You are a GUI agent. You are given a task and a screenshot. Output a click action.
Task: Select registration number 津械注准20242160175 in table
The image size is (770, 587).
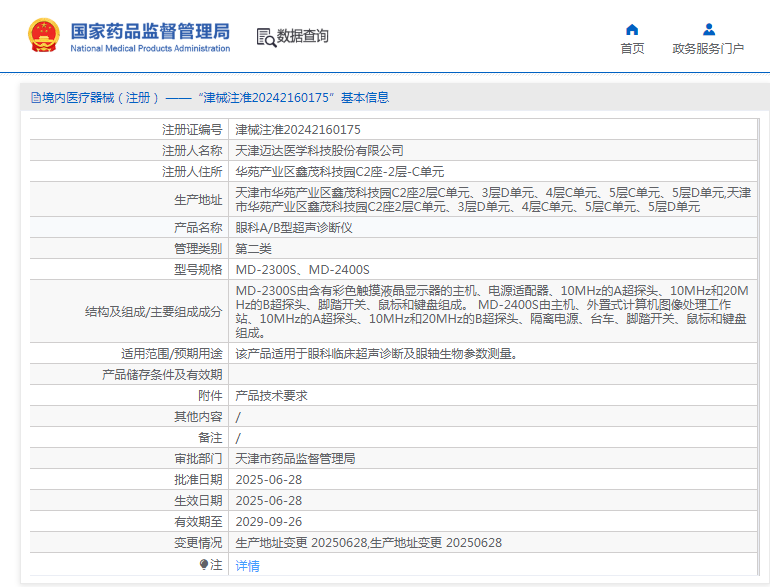[x=298, y=130]
